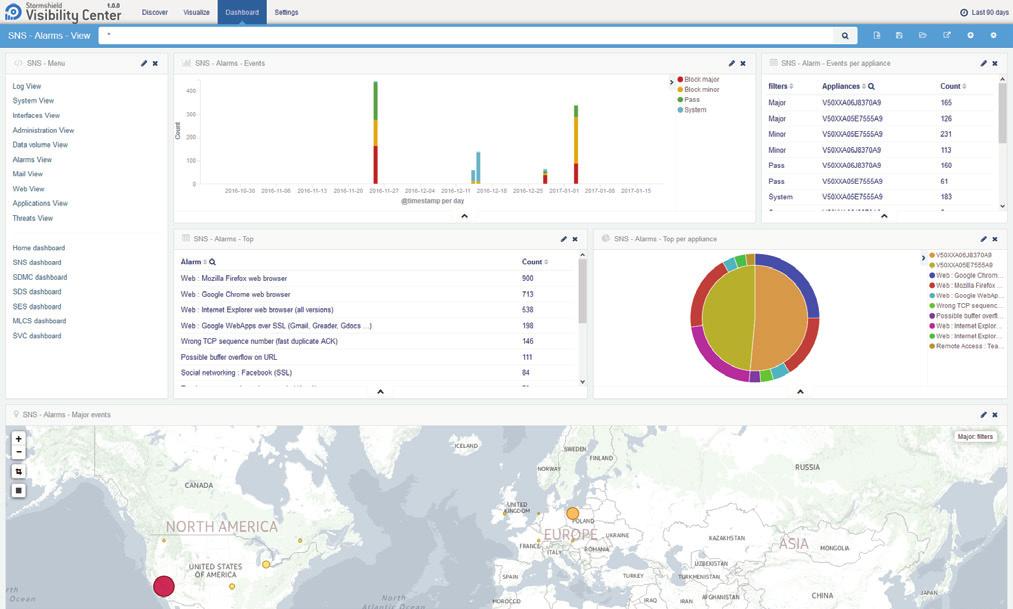Toggle the Pass legend entry
The image size is (1013, 609).
(x=688, y=99)
